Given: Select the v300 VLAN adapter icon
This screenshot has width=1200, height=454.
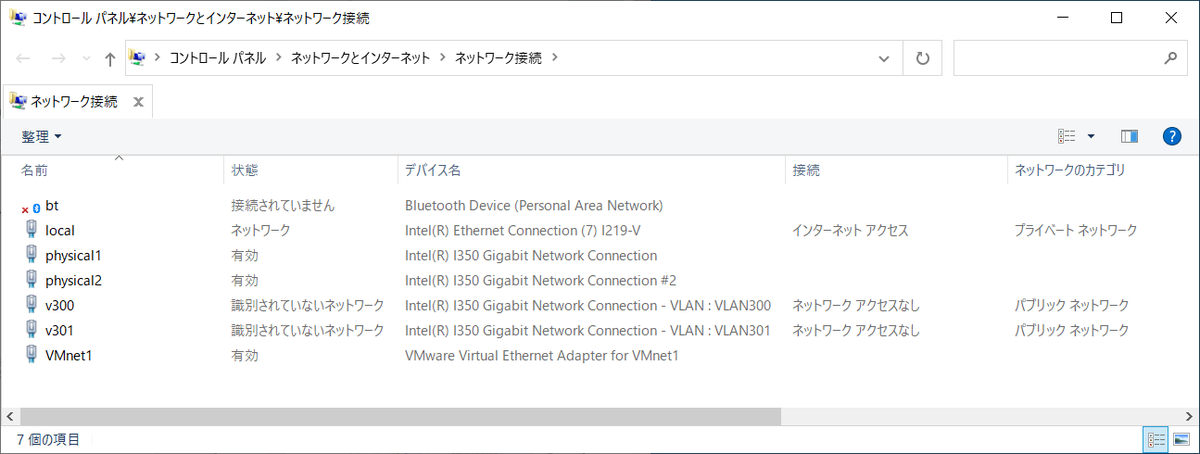Looking at the screenshot, I should (31, 305).
